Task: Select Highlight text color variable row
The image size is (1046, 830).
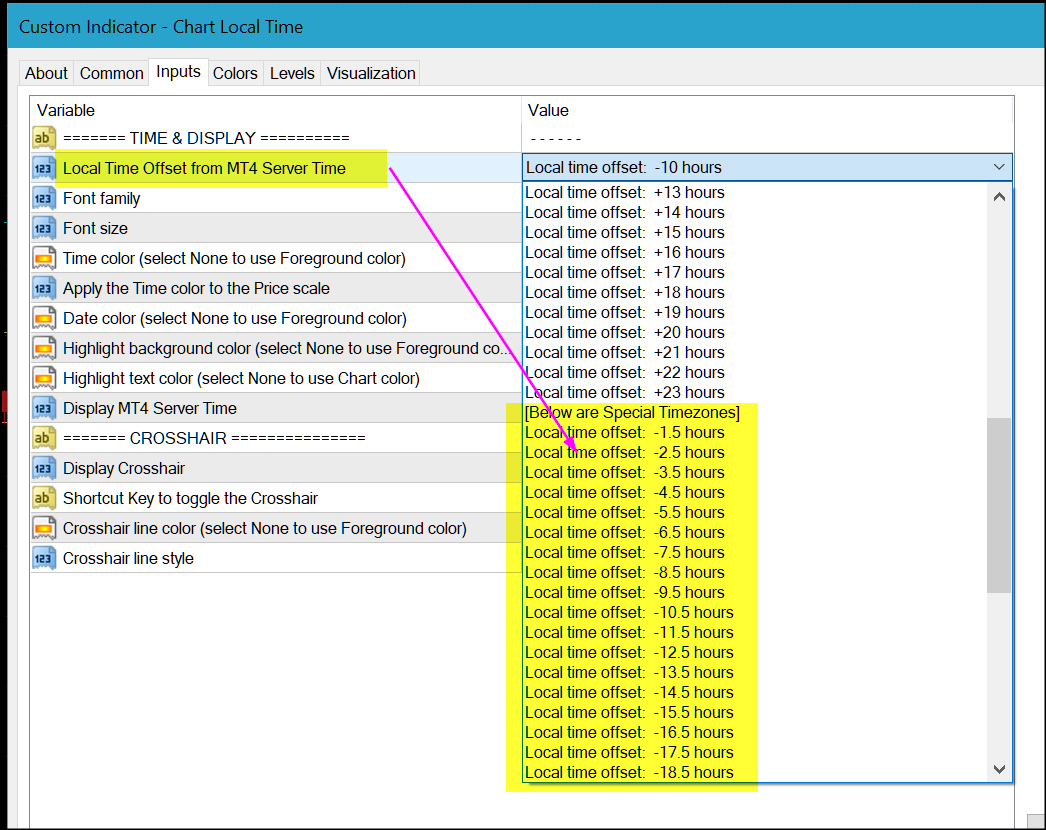Action: (x=276, y=378)
